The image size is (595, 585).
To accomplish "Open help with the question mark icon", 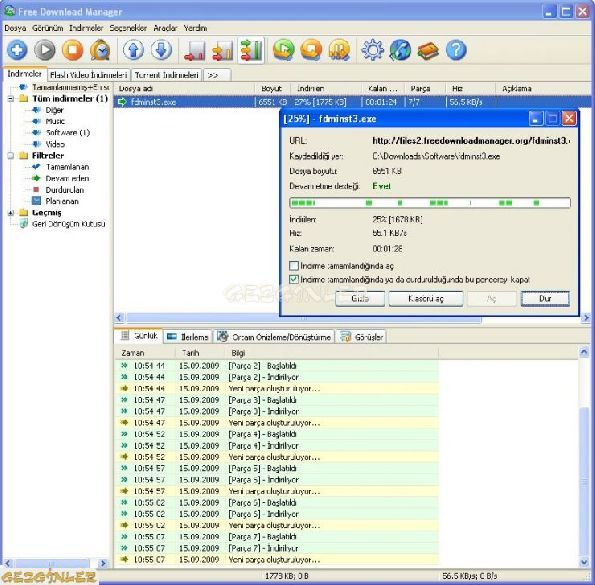I will point(456,50).
